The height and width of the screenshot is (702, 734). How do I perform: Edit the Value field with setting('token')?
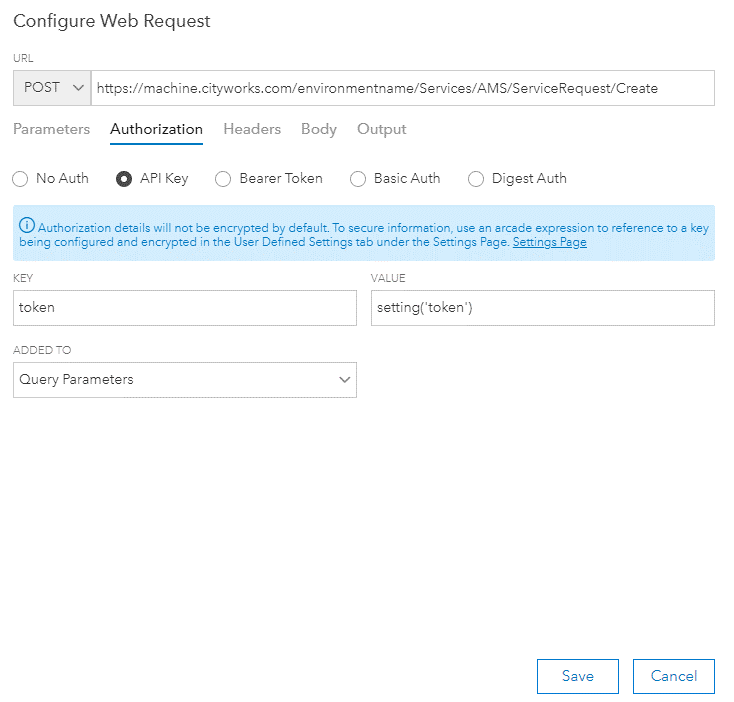543,308
